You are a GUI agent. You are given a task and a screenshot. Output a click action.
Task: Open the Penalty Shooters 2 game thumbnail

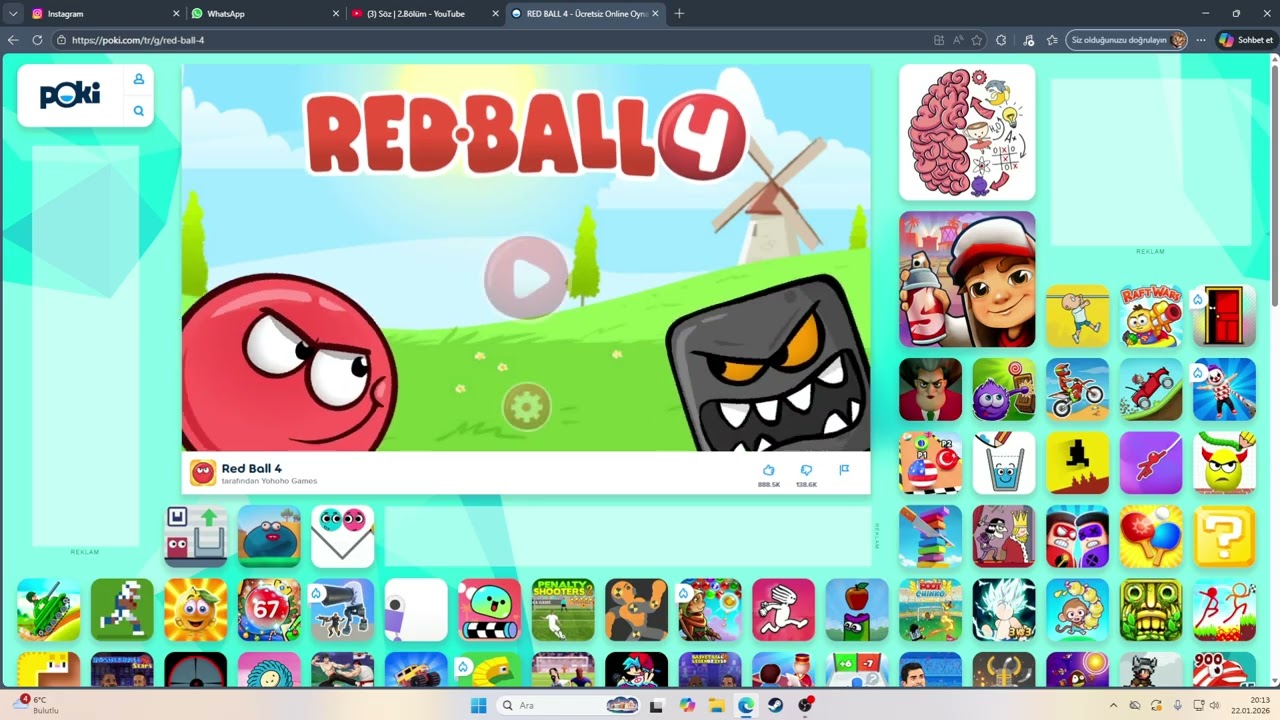(x=563, y=610)
